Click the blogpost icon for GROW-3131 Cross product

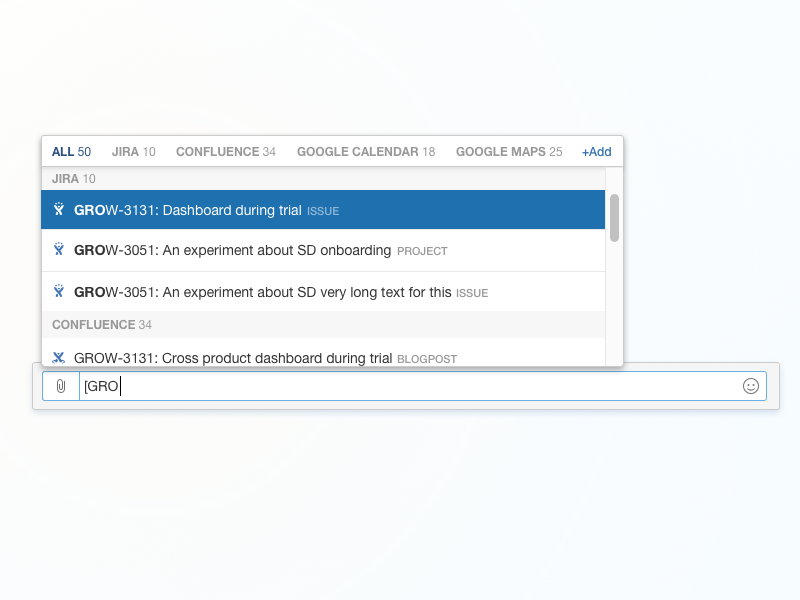click(58, 357)
